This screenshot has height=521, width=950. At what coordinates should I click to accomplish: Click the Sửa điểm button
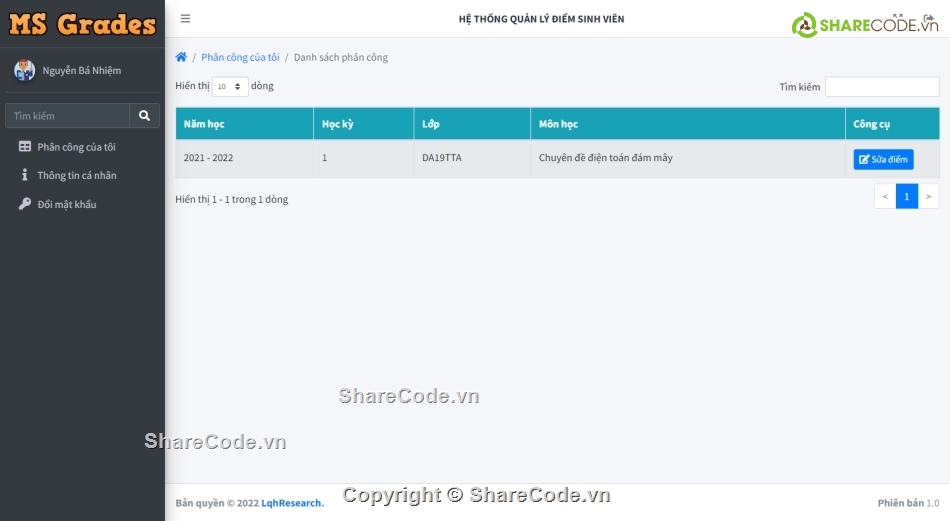point(883,159)
